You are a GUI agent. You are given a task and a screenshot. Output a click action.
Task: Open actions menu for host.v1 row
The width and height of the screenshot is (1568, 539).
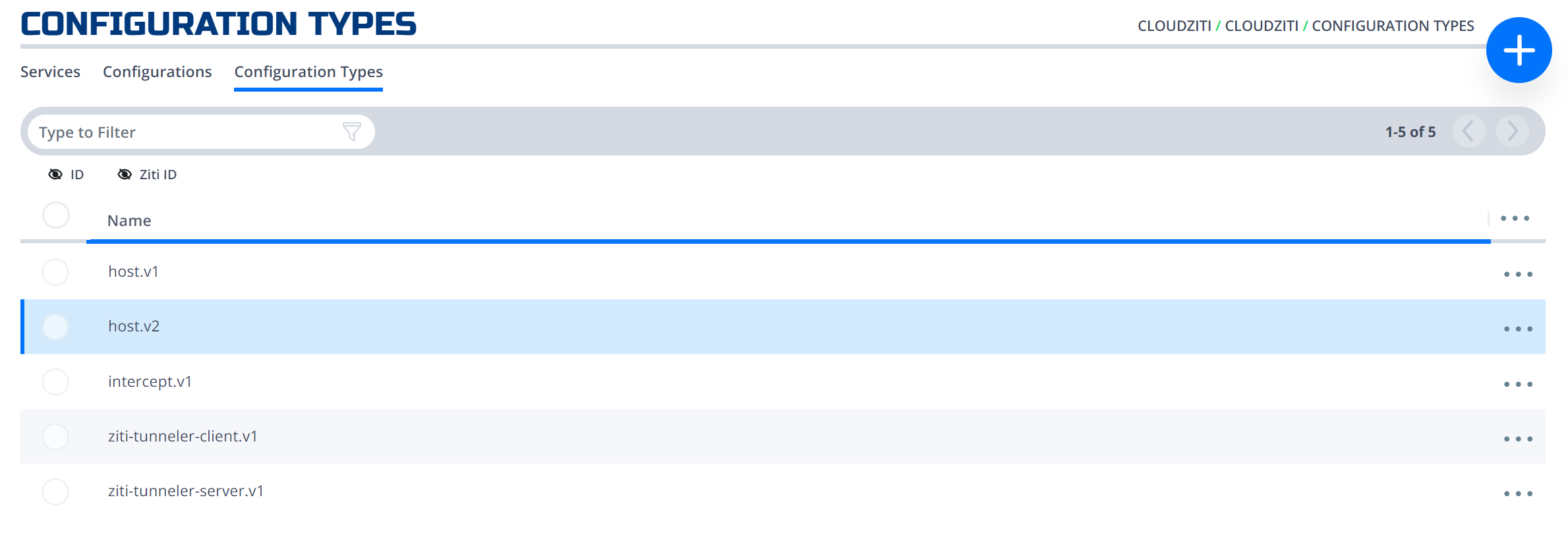tap(1518, 274)
